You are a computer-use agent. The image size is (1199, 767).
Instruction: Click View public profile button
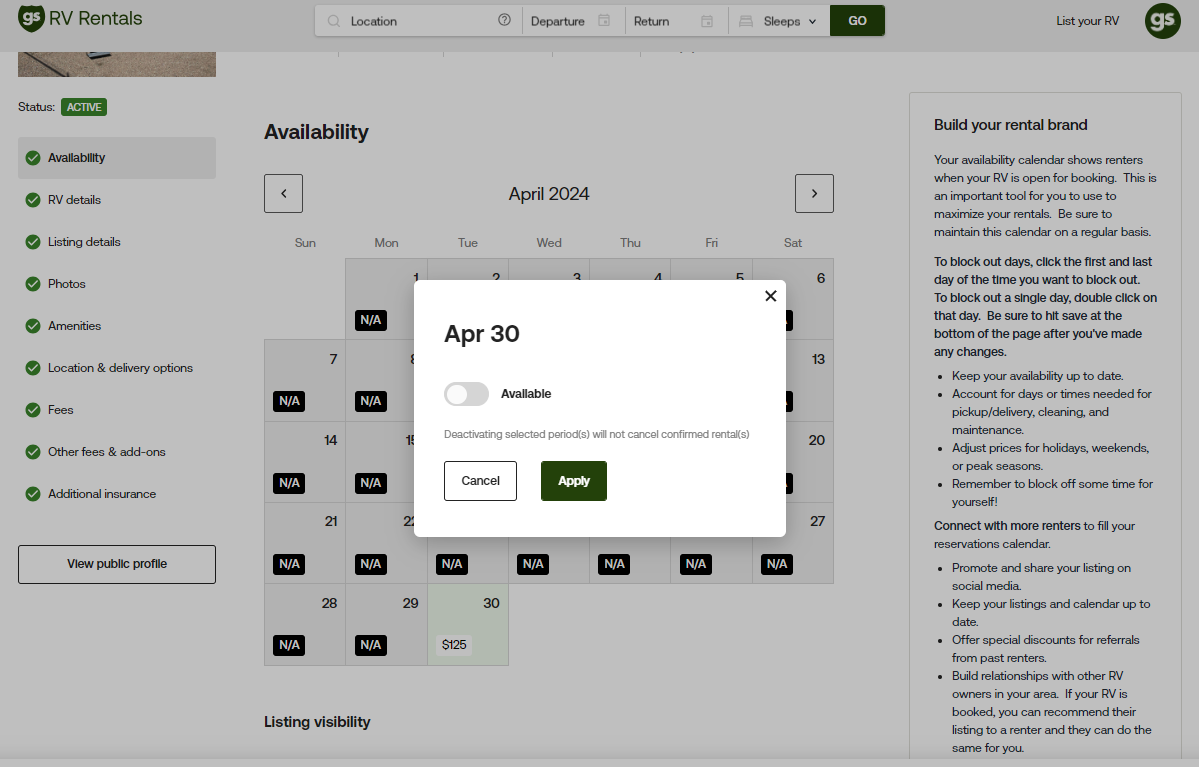click(117, 564)
